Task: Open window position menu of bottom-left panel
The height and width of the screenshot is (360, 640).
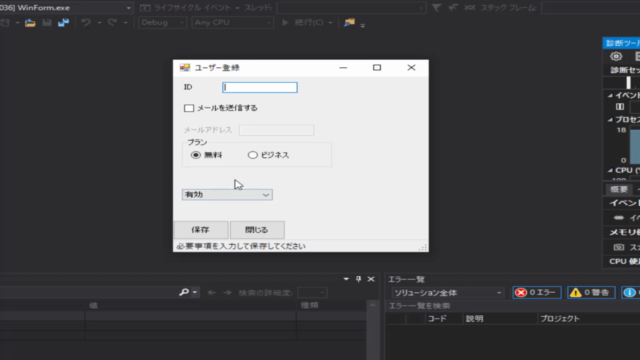Action: pyautogui.click(x=346, y=279)
